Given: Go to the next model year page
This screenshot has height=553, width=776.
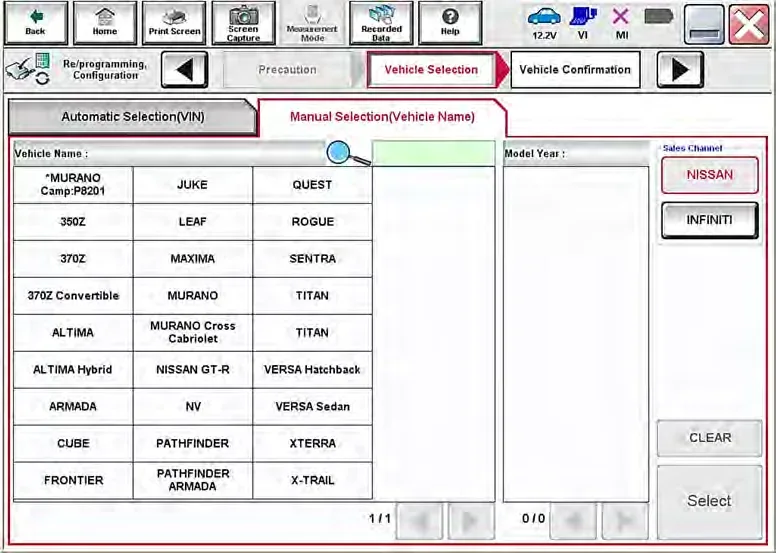Looking at the screenshot, I should [x=625, y=520].
